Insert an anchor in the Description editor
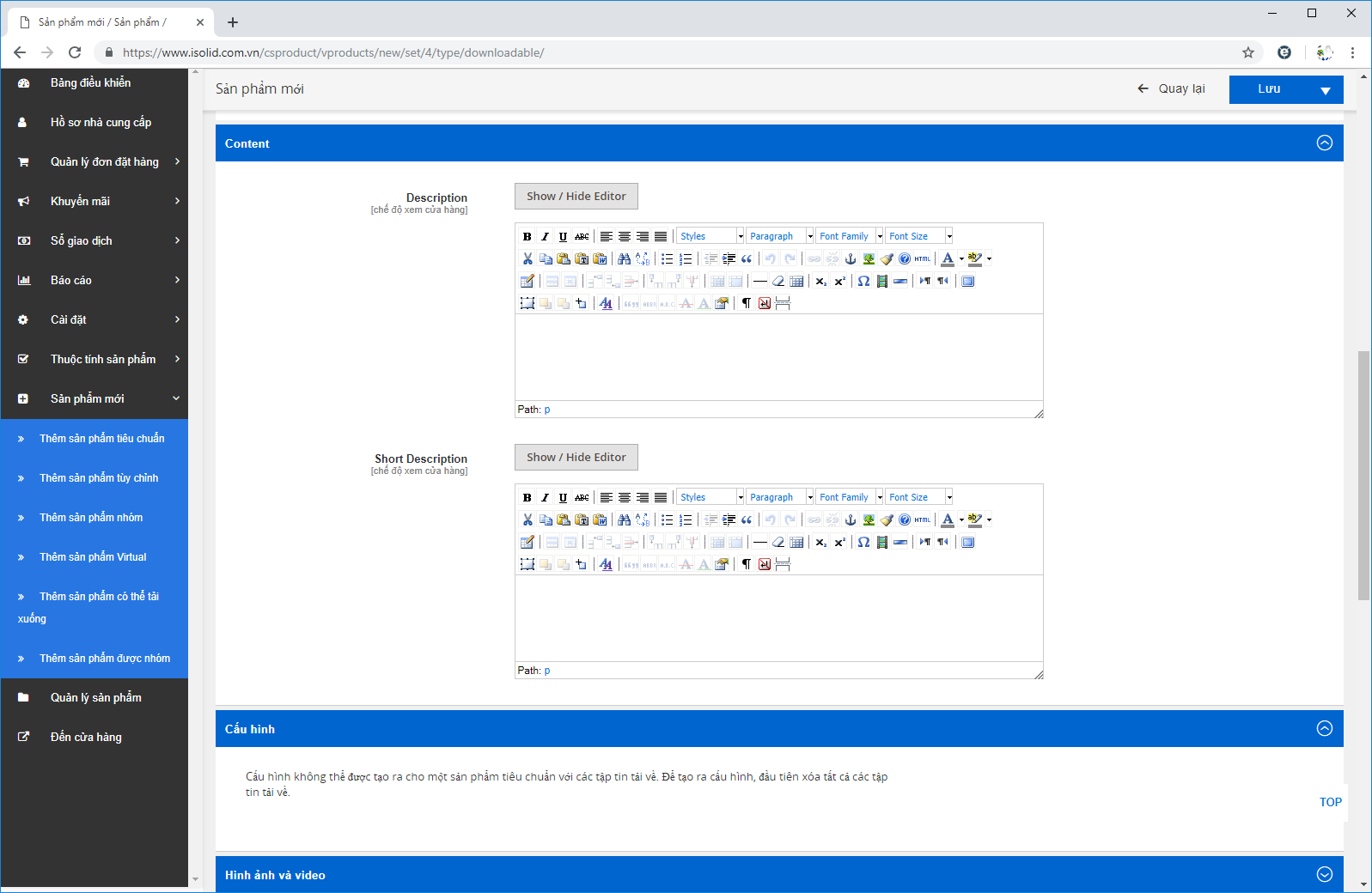Screen dimensions: 1372x893 coord(851,258)
